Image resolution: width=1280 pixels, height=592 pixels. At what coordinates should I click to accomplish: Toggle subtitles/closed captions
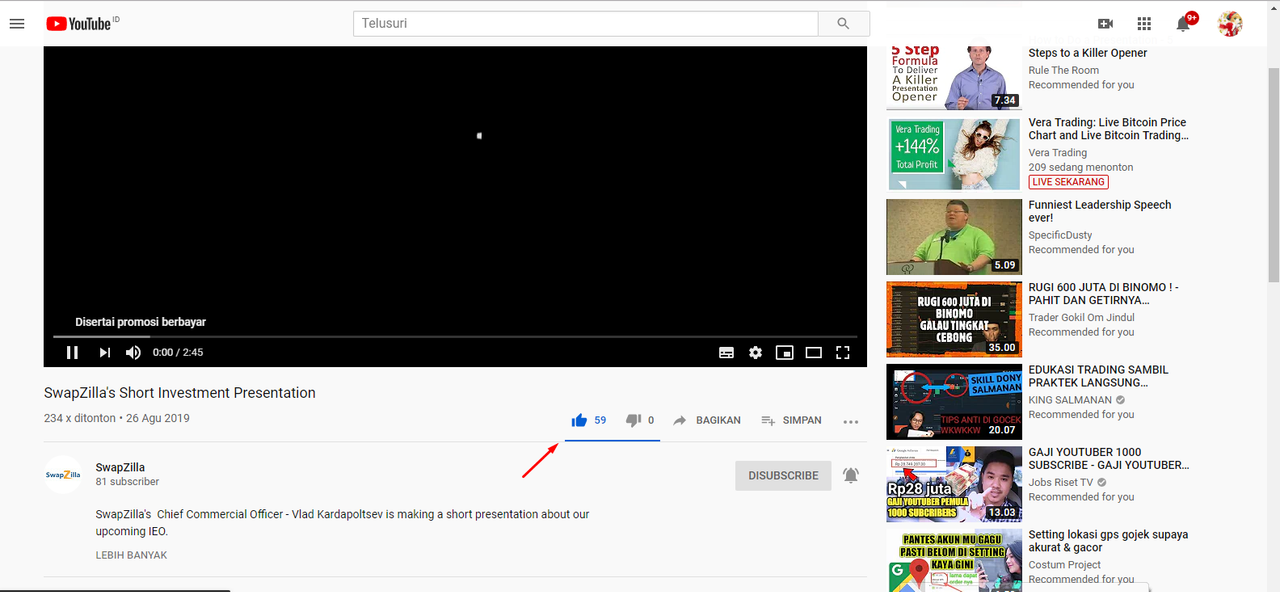tap(727, 352)
